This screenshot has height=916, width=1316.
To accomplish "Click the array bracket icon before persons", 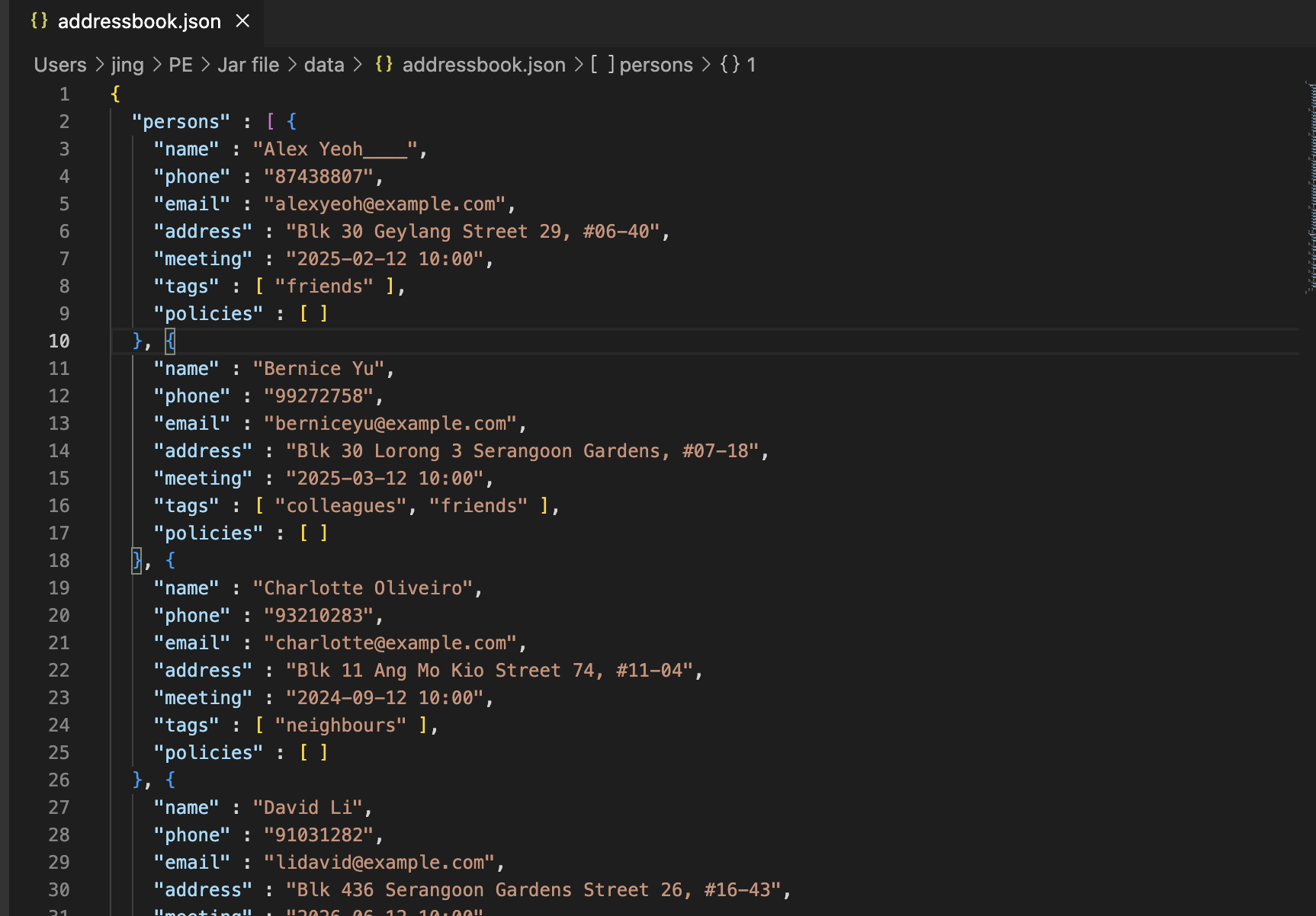I will tap(602, 65).
